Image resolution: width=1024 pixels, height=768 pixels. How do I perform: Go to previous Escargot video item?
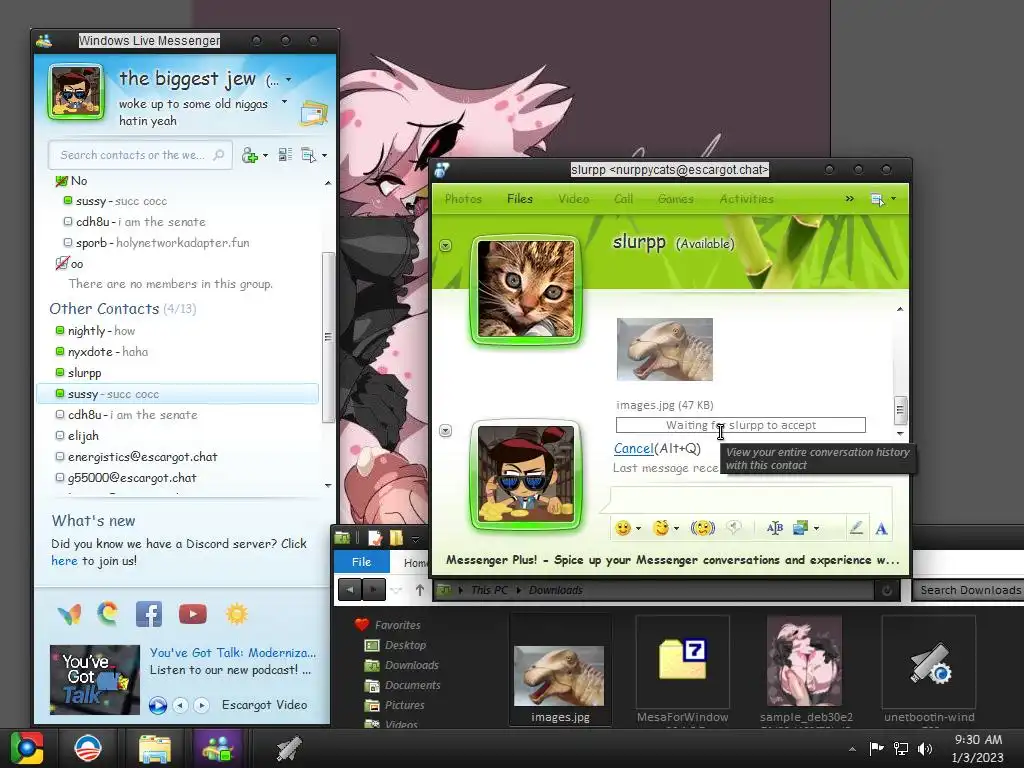180,705
